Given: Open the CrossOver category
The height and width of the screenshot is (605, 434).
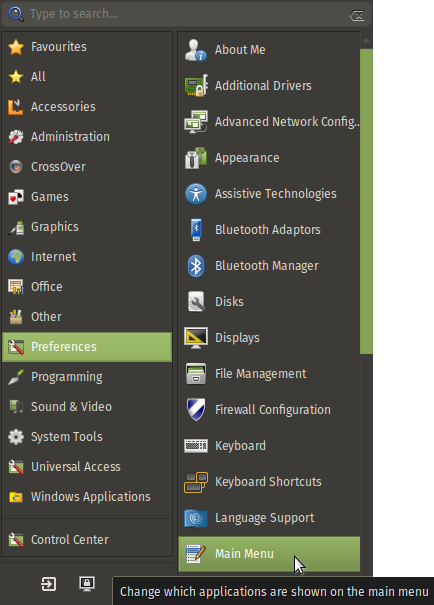Looking at the screenshot, I should tap(87, 167).
